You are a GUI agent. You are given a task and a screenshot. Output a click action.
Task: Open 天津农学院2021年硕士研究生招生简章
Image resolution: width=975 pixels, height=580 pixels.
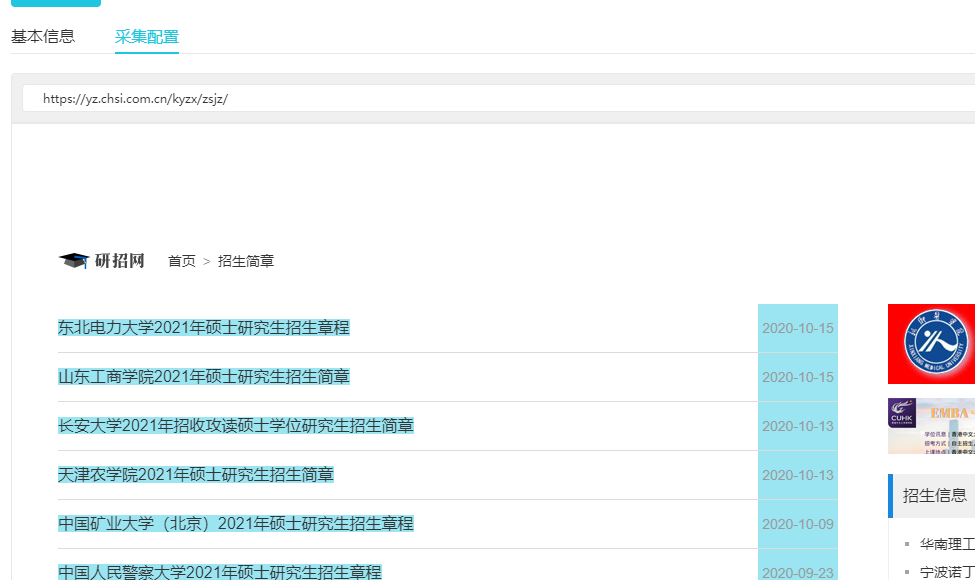pyautogui.click(x=196, y=475)
